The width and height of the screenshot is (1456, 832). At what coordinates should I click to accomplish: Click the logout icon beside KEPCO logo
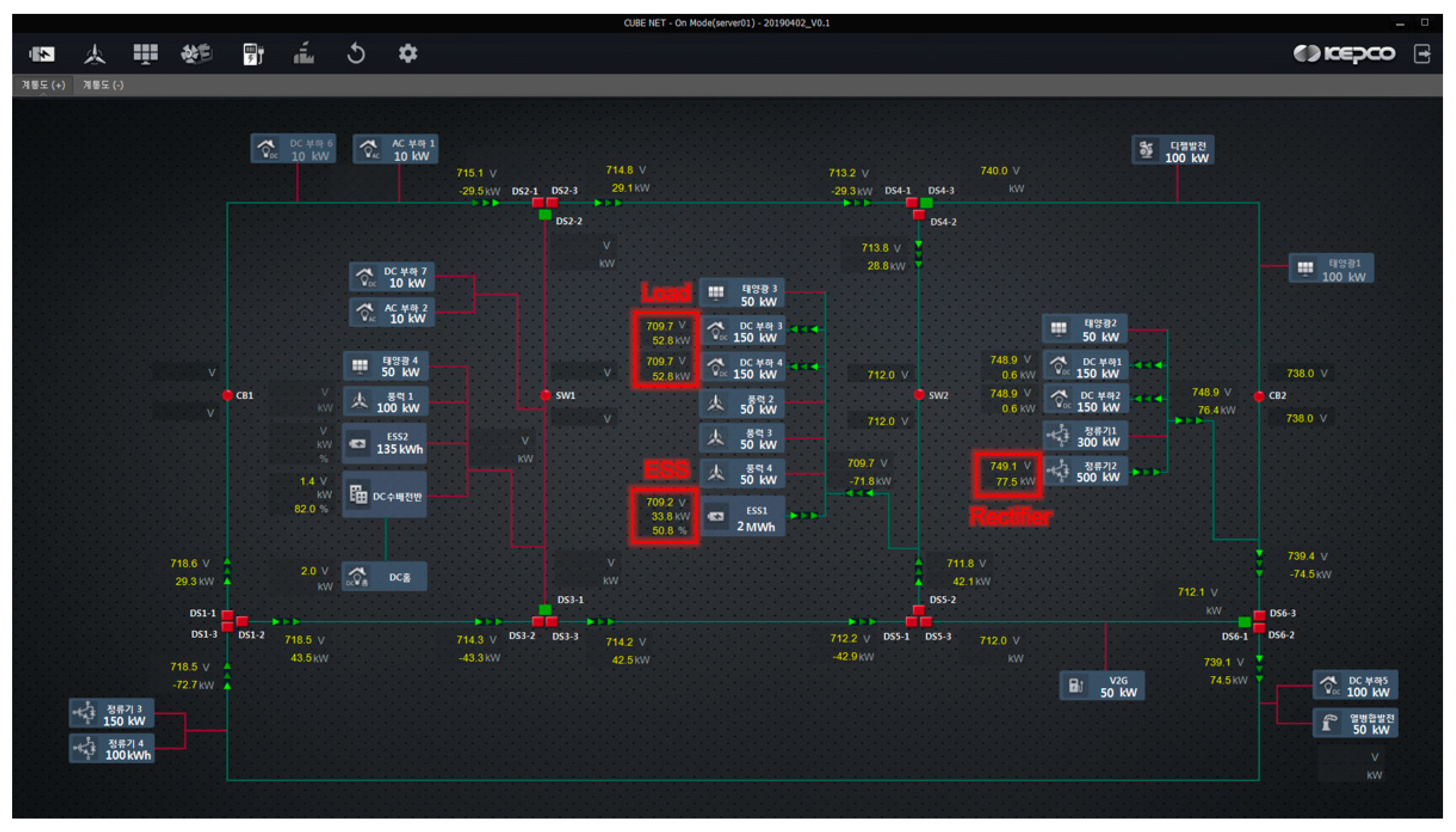[x=1422, y=54]
